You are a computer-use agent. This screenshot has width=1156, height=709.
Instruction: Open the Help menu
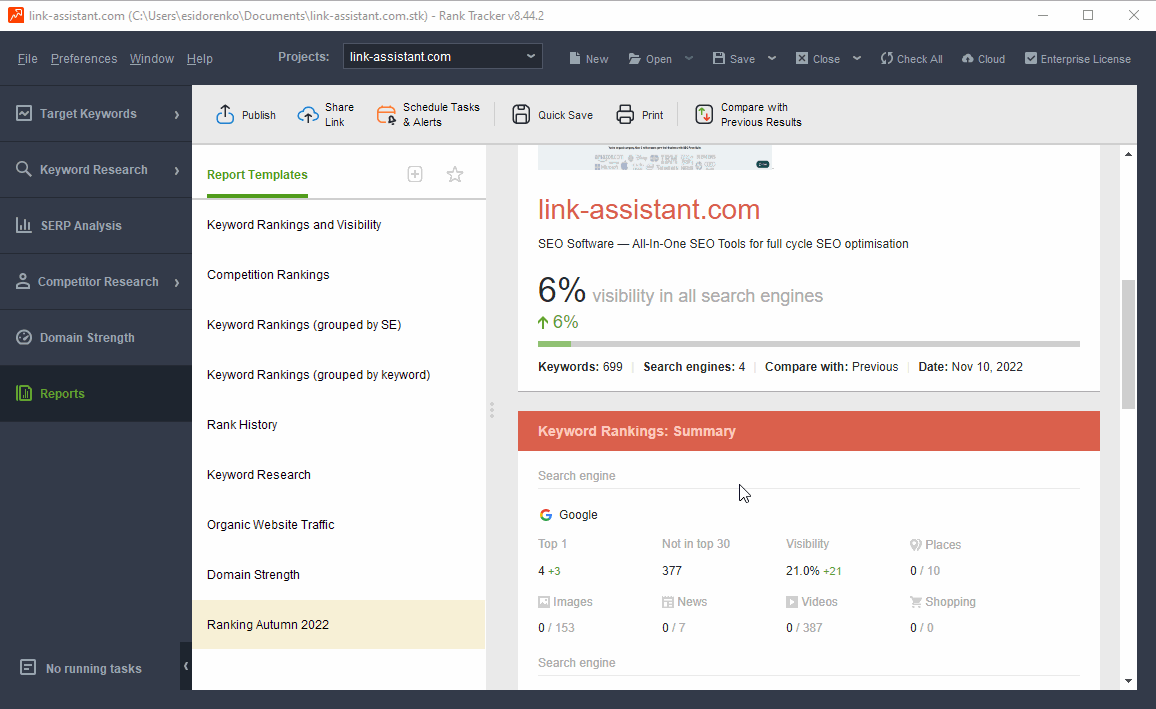pos(200,58)
